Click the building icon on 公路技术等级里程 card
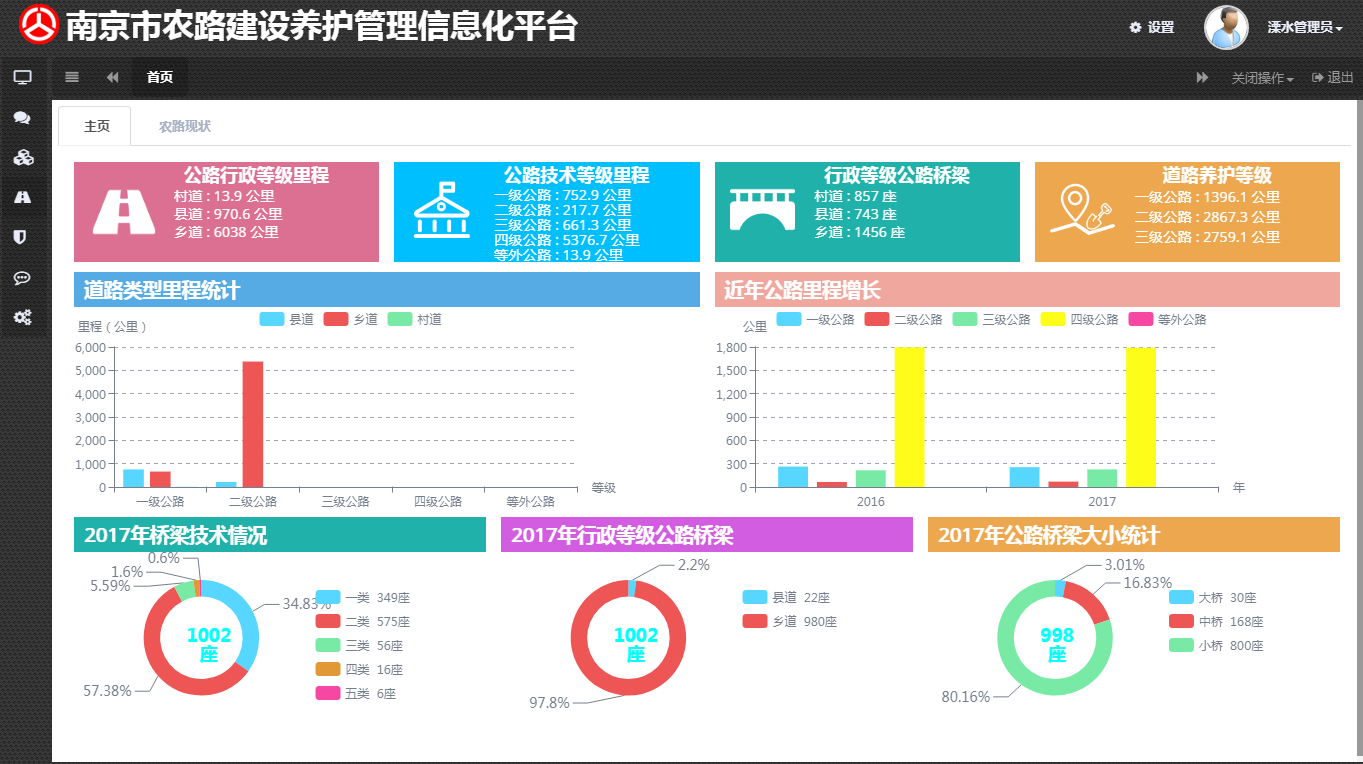The height and width of the screenshot is (764, 1363). pos(442,210)
